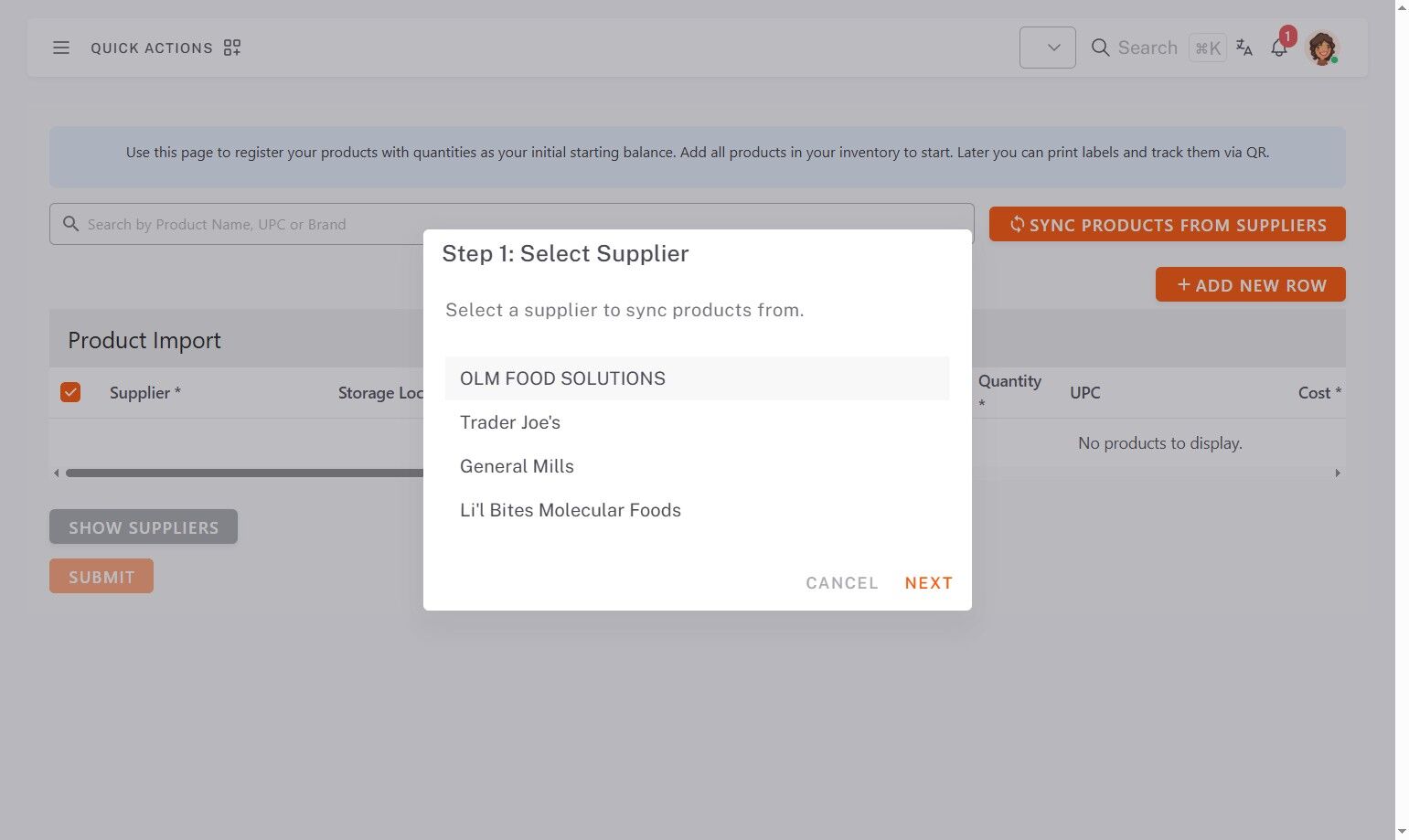
Task: Click the table scroll-right arrow
Action: 1338,473
